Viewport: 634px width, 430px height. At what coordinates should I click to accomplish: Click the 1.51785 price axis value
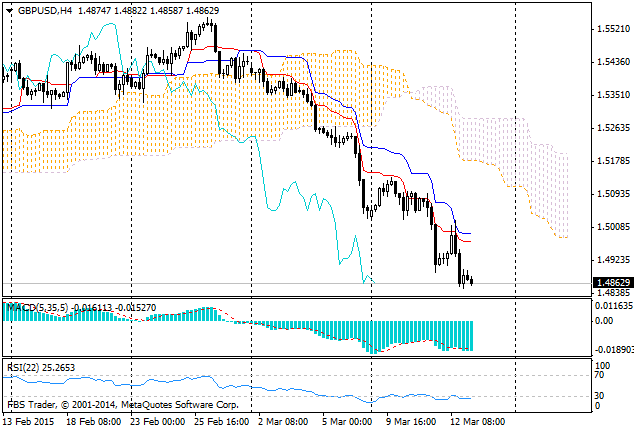point(613,161)
